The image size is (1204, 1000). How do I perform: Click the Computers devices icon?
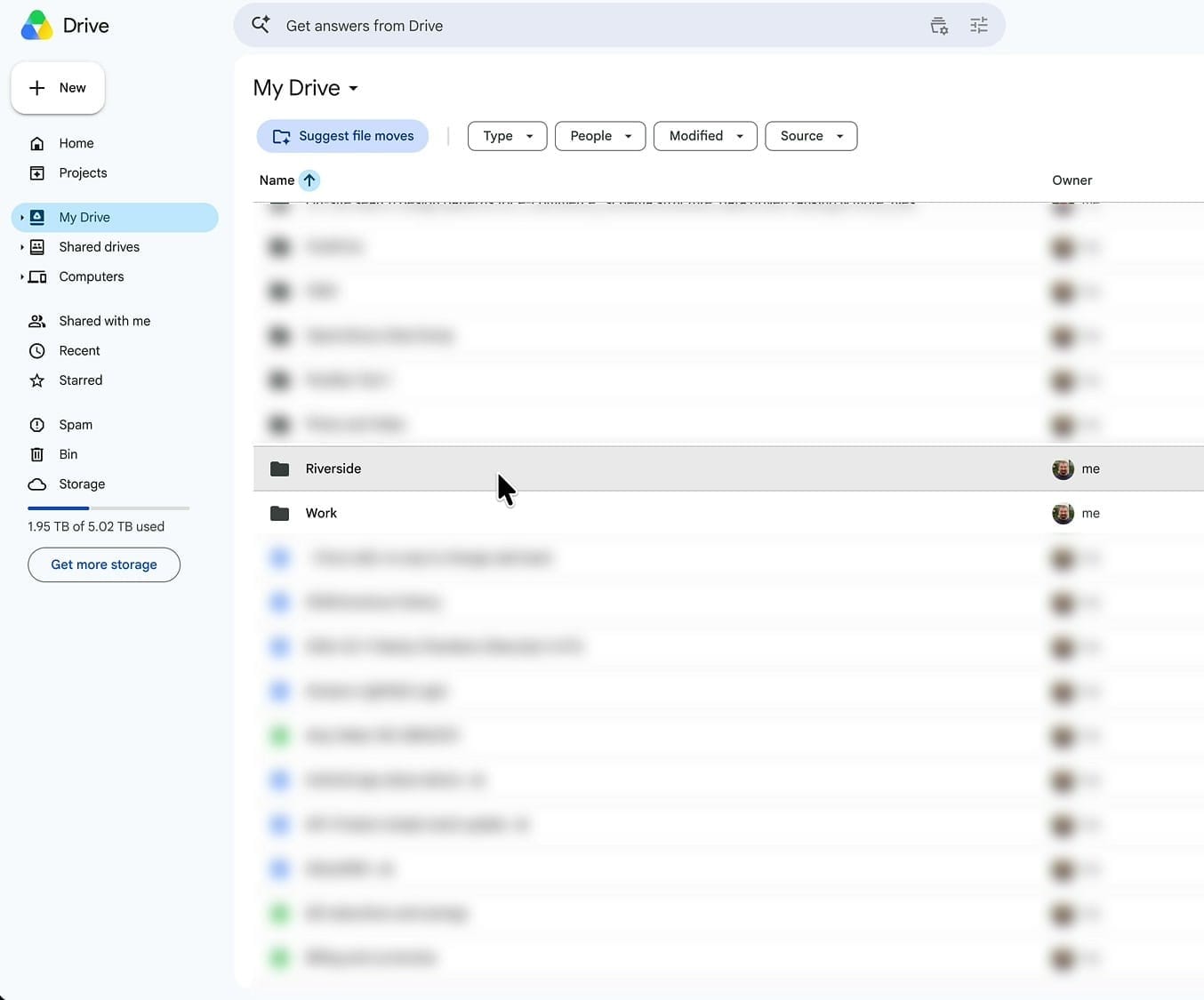click(37, 277)
